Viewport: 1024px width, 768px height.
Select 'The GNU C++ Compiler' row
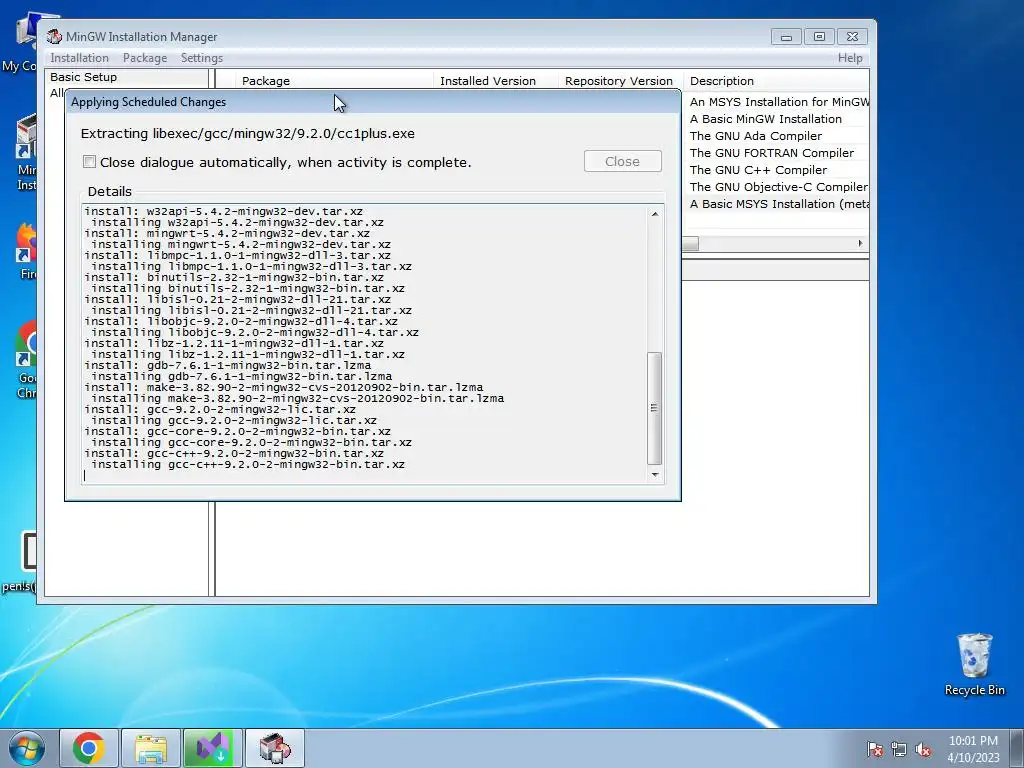click(758, 170)
